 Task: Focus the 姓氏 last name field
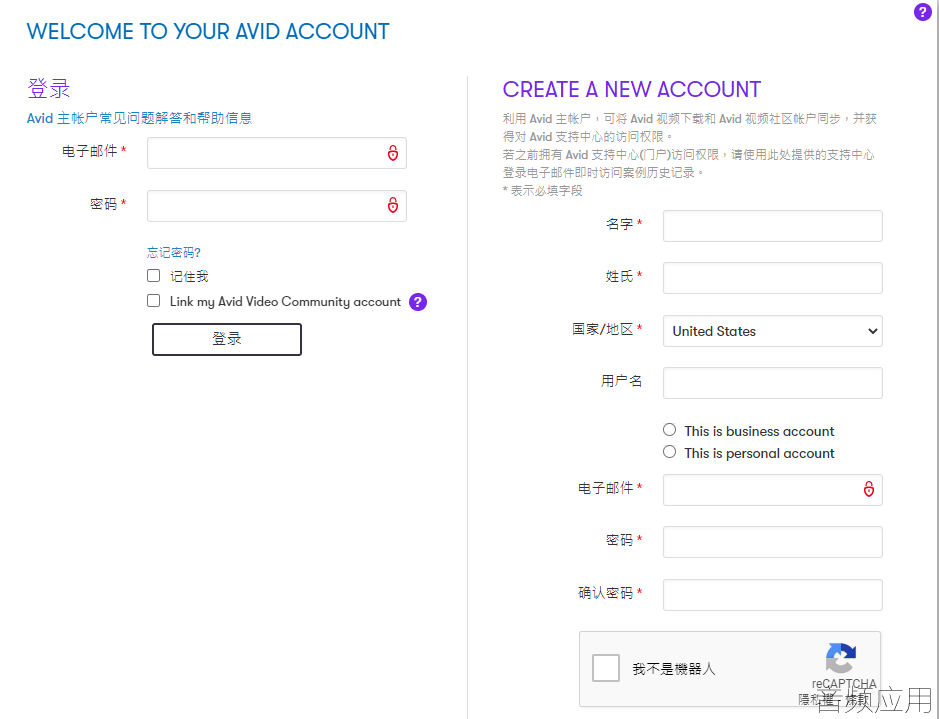[773, 278]
